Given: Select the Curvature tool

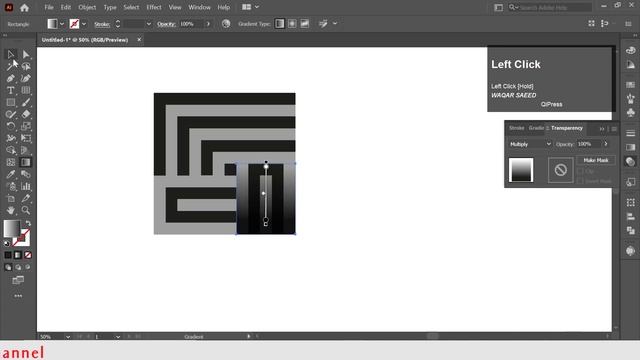Looking at the screenshot, I should point(26,78).
